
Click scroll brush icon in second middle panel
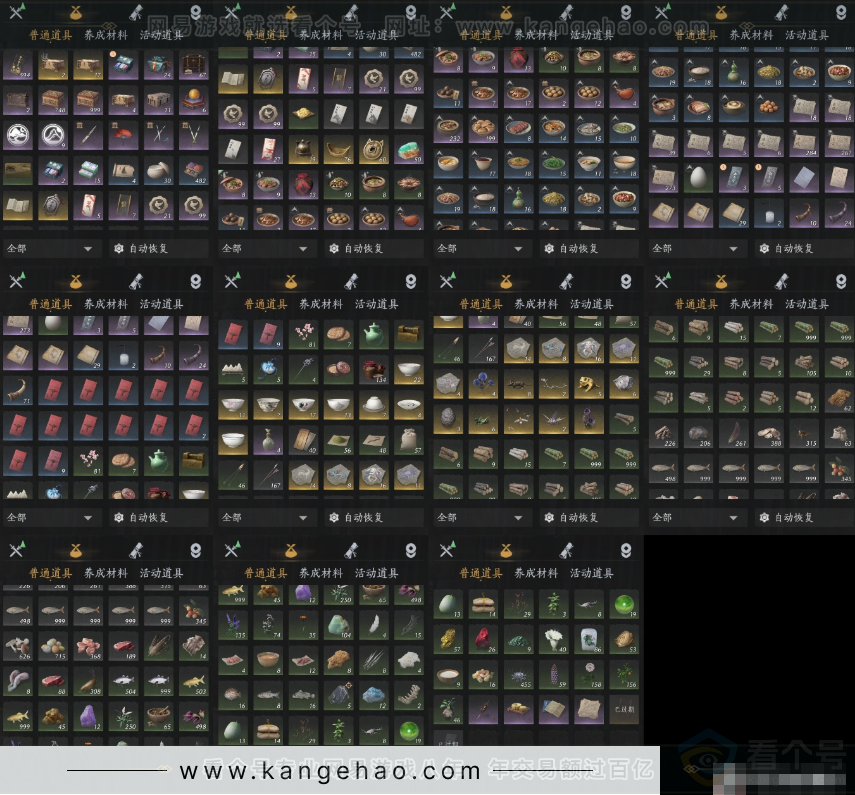coord(351,281)
